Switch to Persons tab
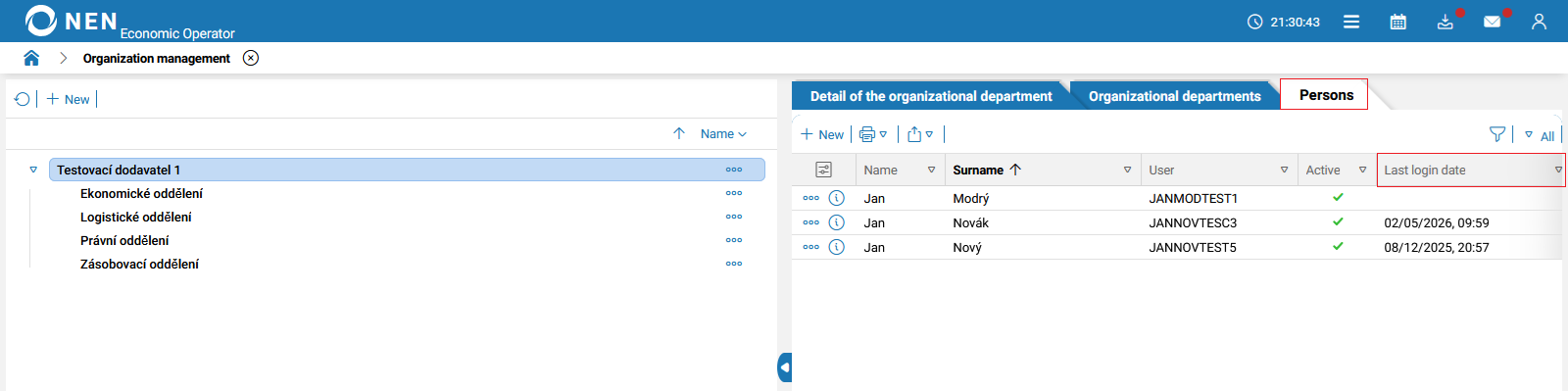Viewport: 1568px width, 391px height. tap(1325, 95)
